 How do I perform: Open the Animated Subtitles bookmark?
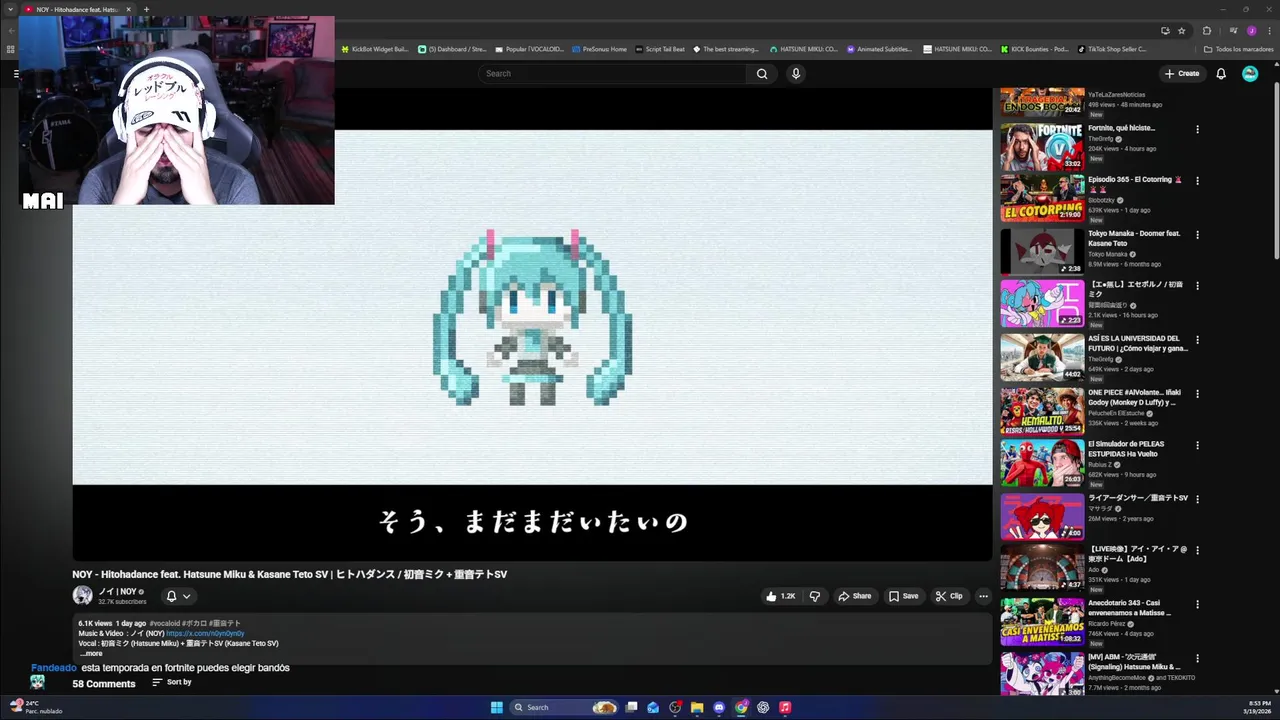tap(880, 49)
